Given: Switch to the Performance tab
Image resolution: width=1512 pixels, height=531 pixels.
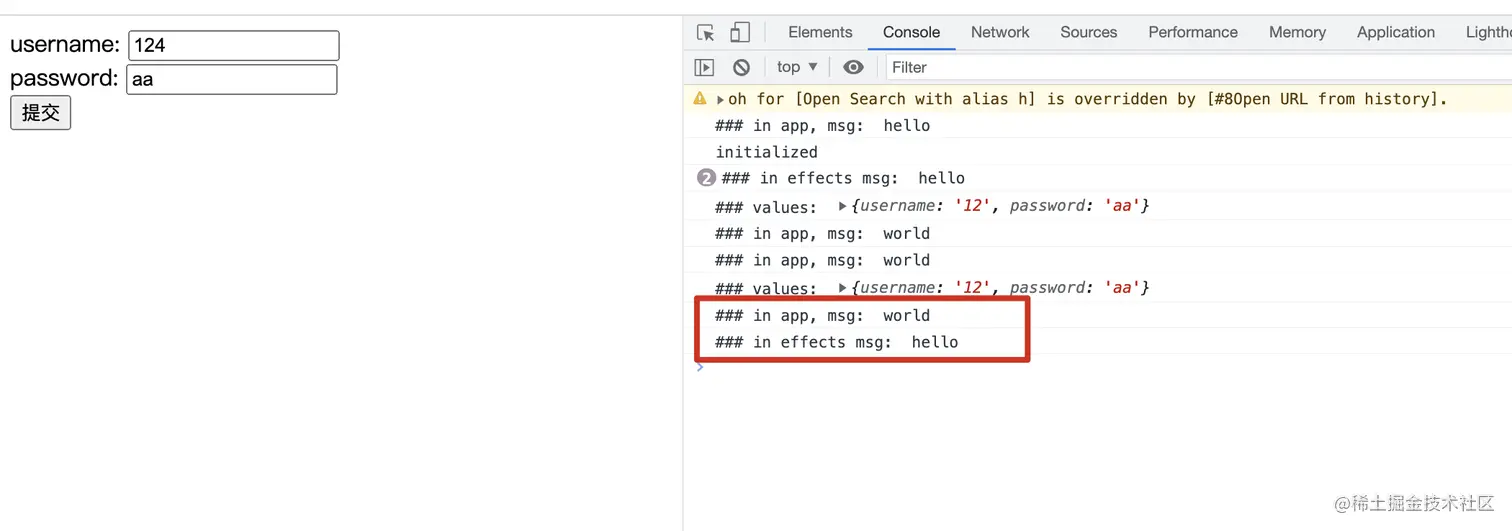Looking at the screenshot, I should (x=1193, y=32).
